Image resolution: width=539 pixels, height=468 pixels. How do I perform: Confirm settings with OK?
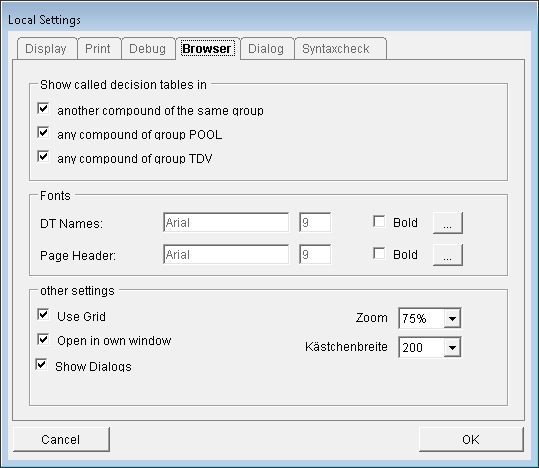coord(471,439)
